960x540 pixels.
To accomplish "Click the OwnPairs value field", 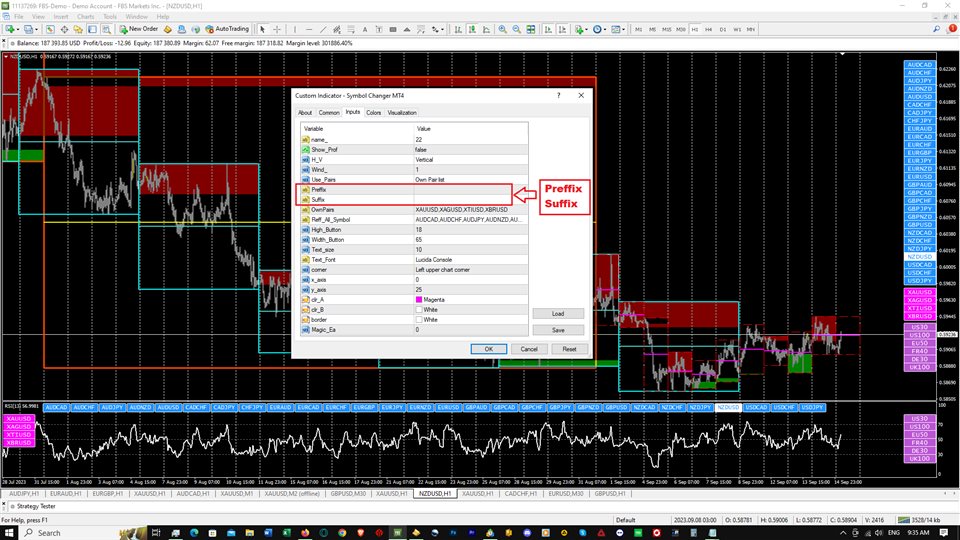I will pos(471,209).
